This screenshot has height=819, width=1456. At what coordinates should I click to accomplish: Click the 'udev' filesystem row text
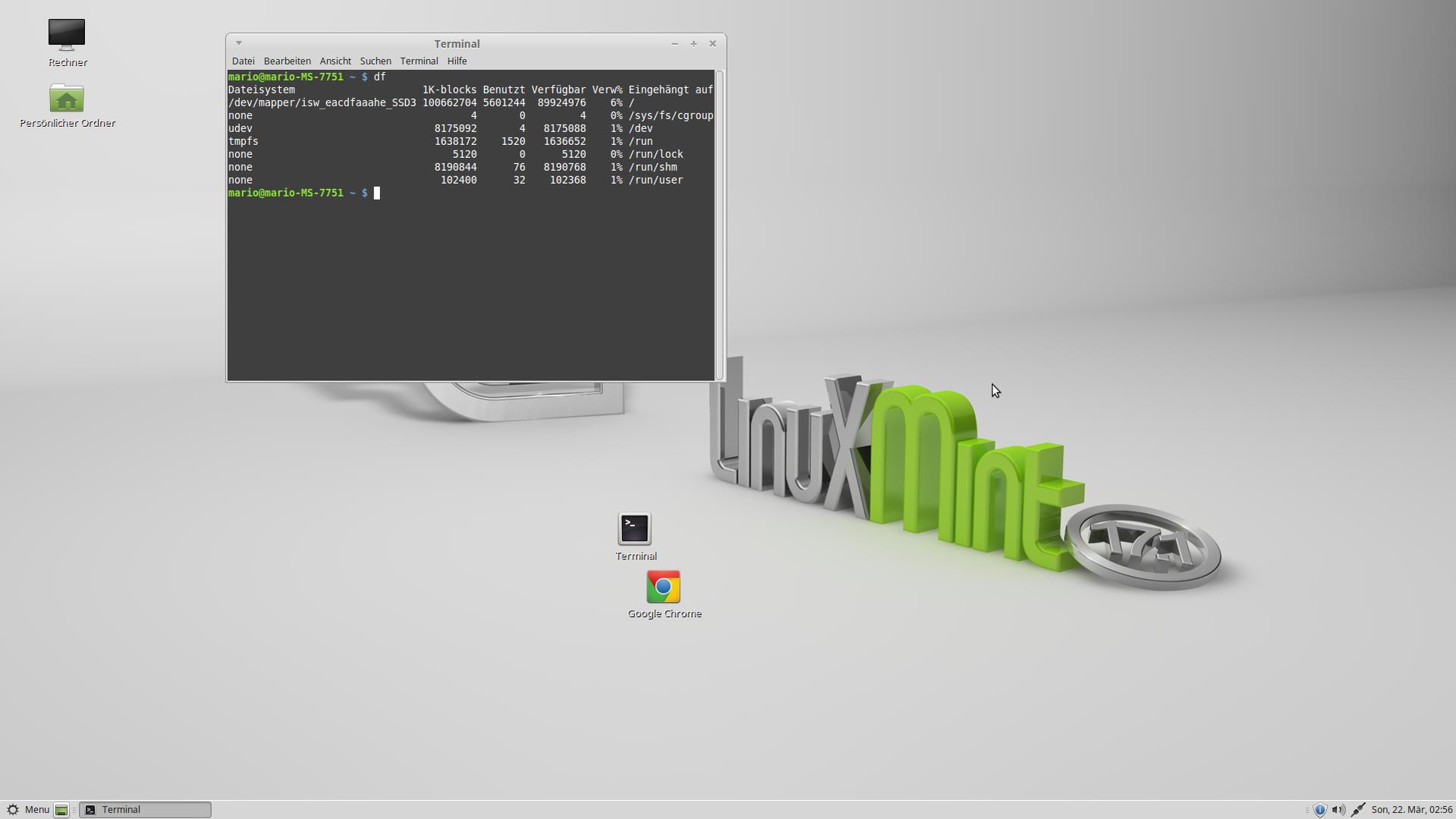coord(240,128)
